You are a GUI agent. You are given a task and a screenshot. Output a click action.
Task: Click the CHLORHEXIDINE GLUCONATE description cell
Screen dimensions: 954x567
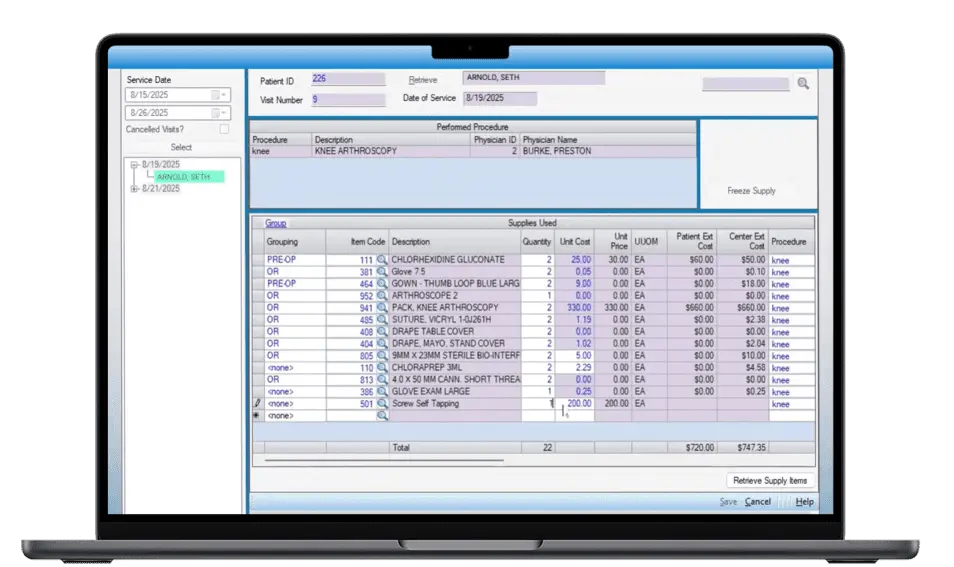454,260
